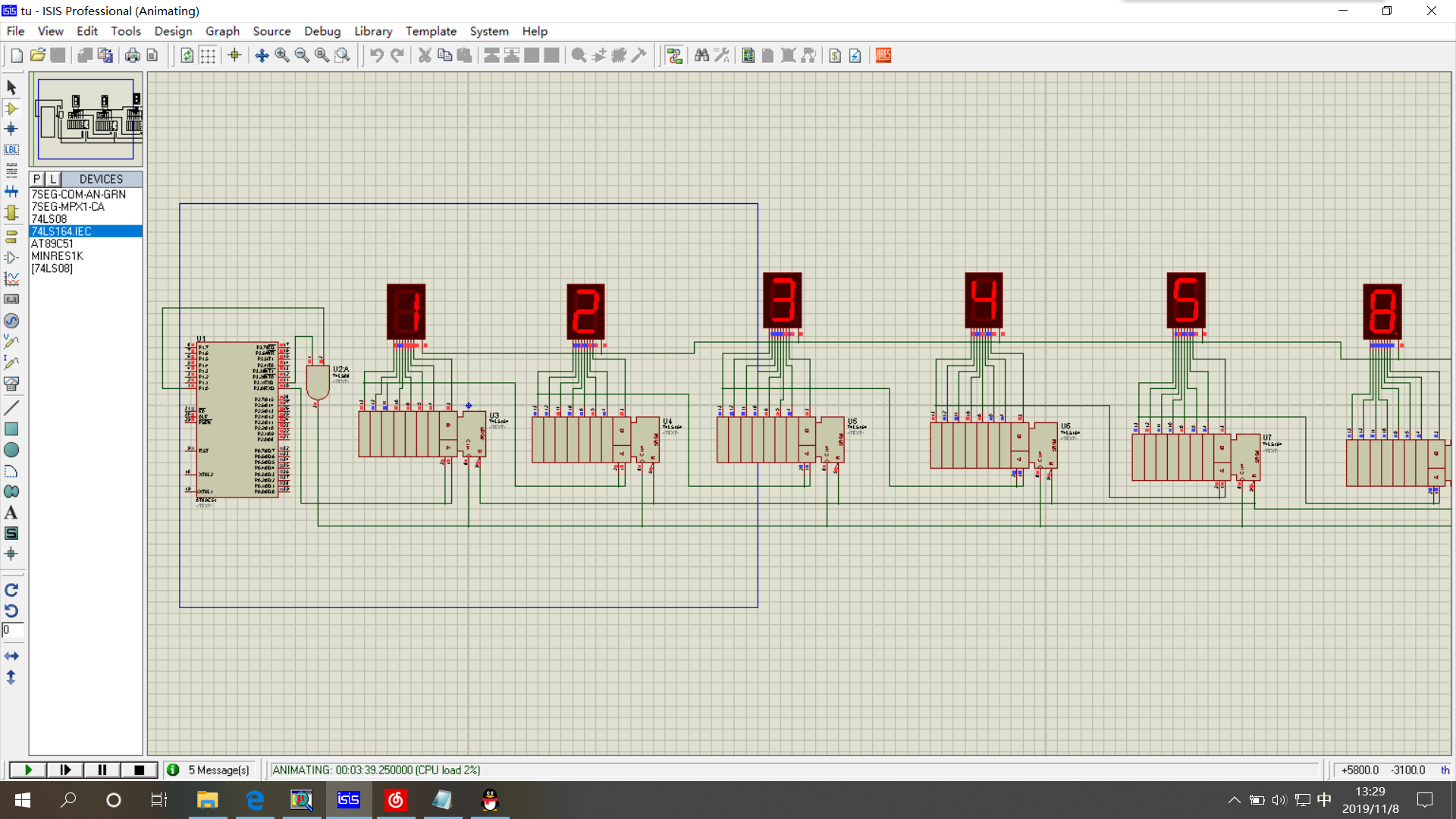Click the Redraw Display icon
Image resolution: width=1456 pixels, height=819 pixels.
coord(187,55)
